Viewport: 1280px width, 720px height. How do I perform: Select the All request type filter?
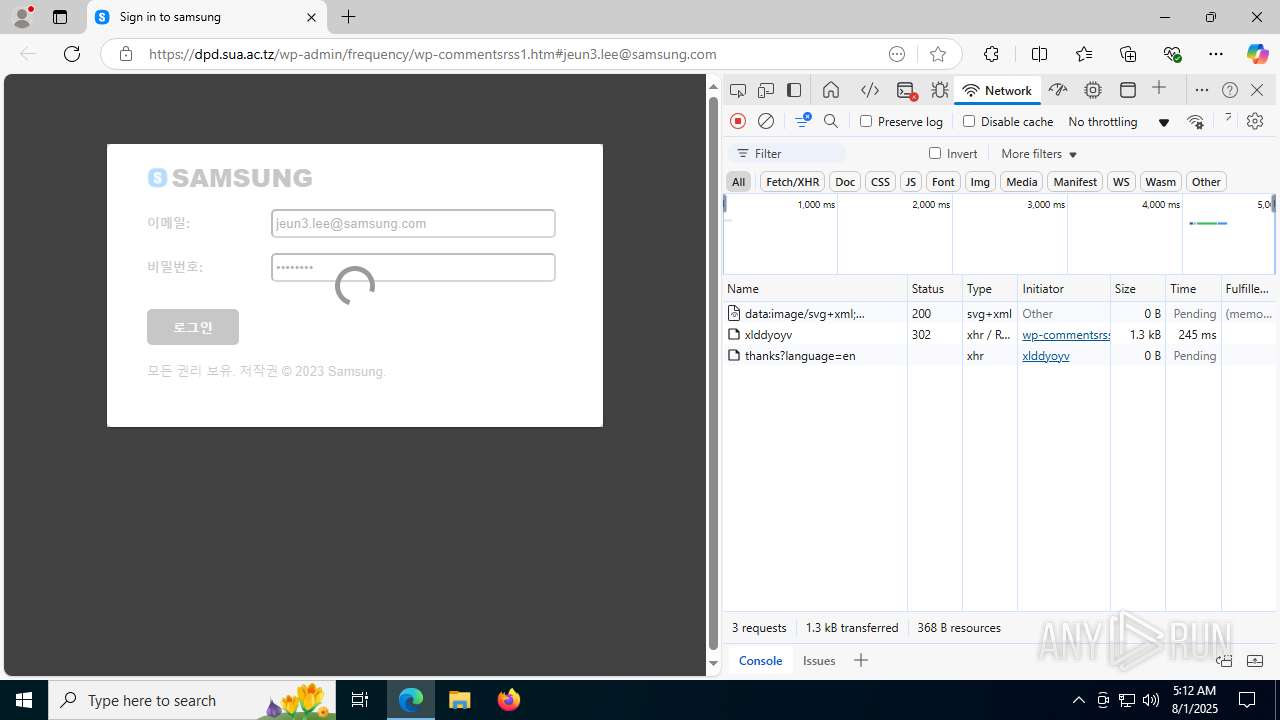[x=738, y=181]
